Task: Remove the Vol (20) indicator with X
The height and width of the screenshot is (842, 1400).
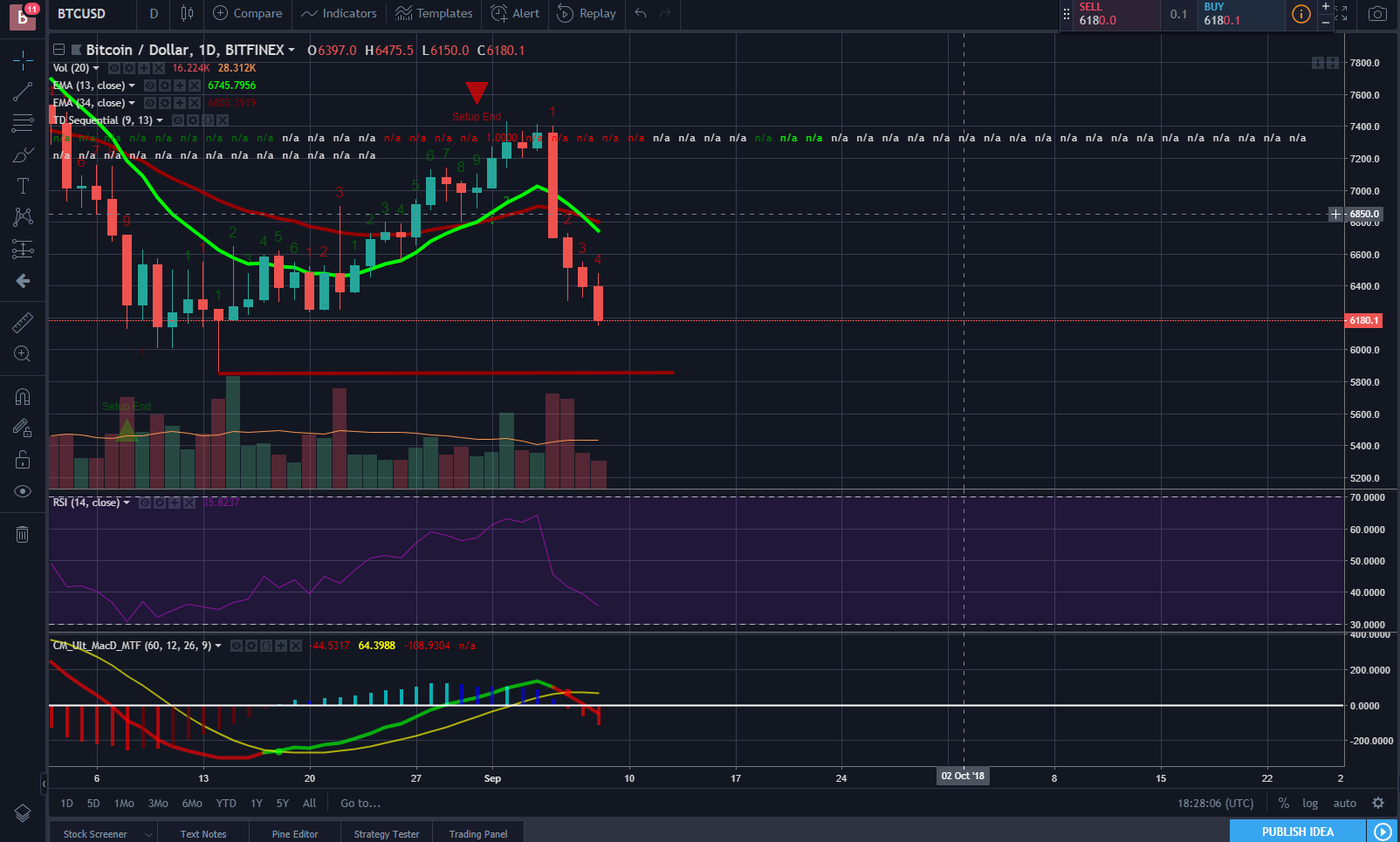Action: [x=159, y=68]
